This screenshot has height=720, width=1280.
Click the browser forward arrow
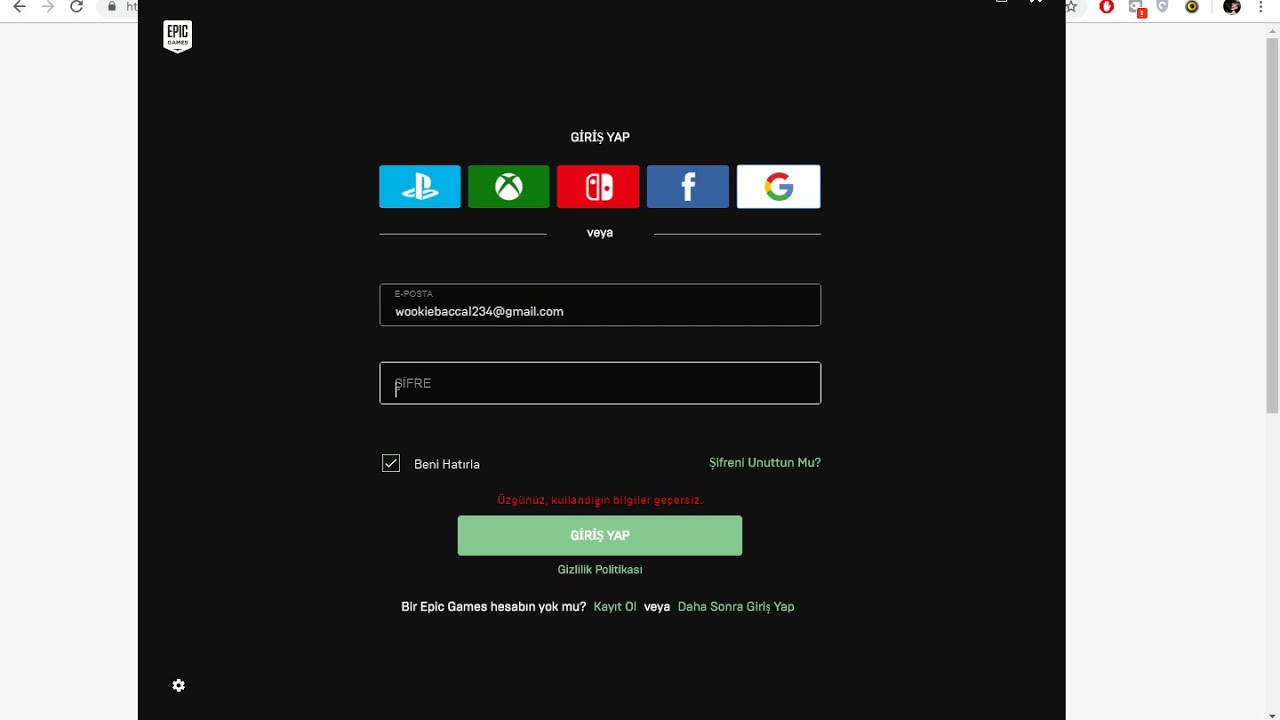coord(47,7)
